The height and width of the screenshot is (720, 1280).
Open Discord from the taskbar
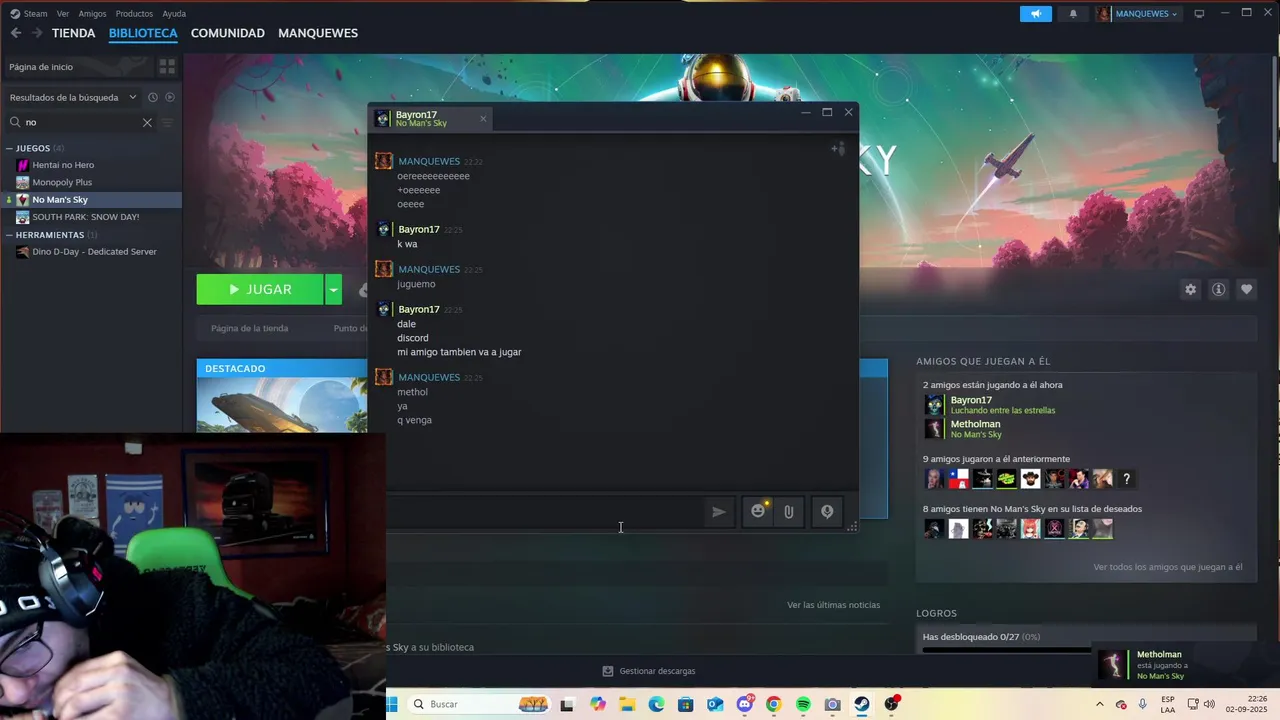pyautogui.click(x=745, y=705)
